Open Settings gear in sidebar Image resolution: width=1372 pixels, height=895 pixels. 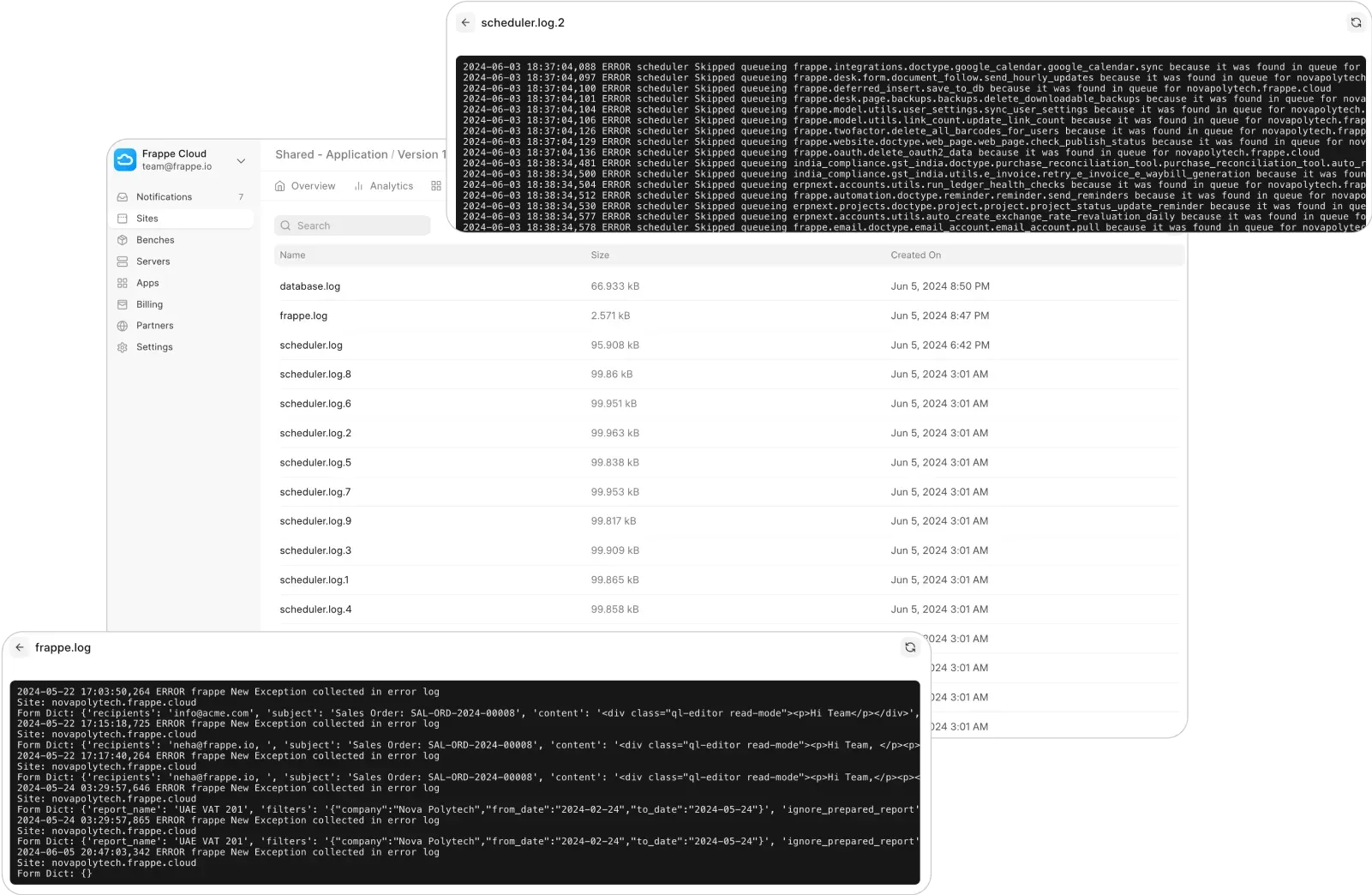coord(123,347)
